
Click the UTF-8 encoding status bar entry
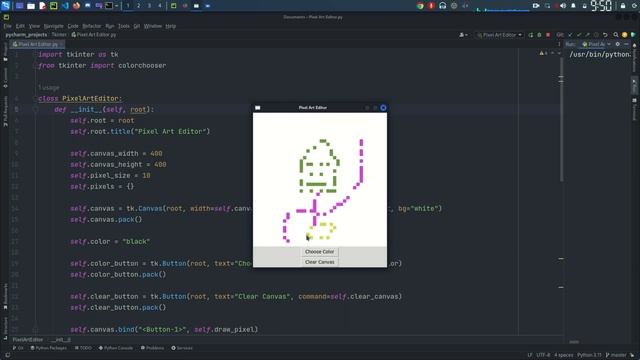coord(543,355)
